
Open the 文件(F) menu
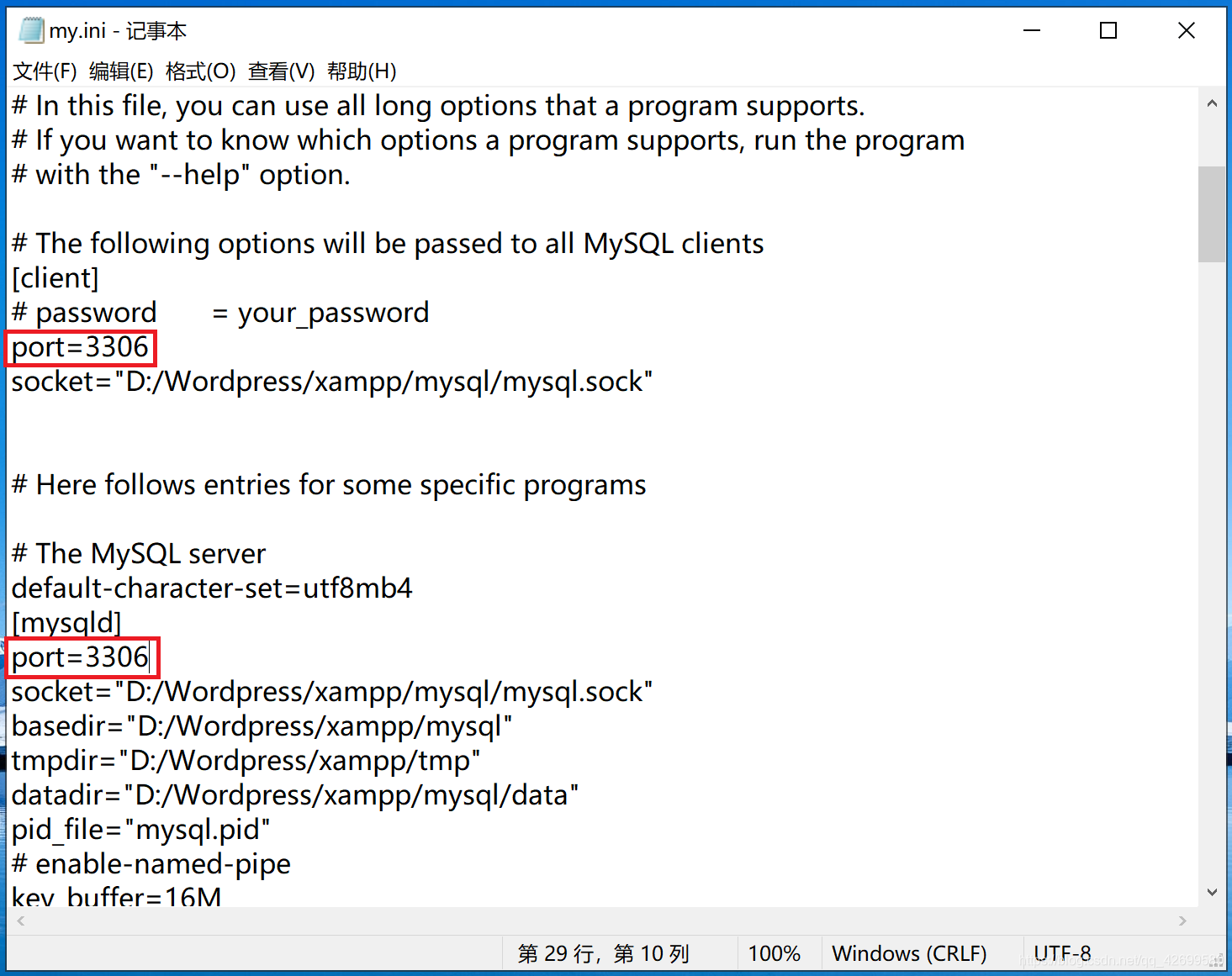(x=45, y=71)
